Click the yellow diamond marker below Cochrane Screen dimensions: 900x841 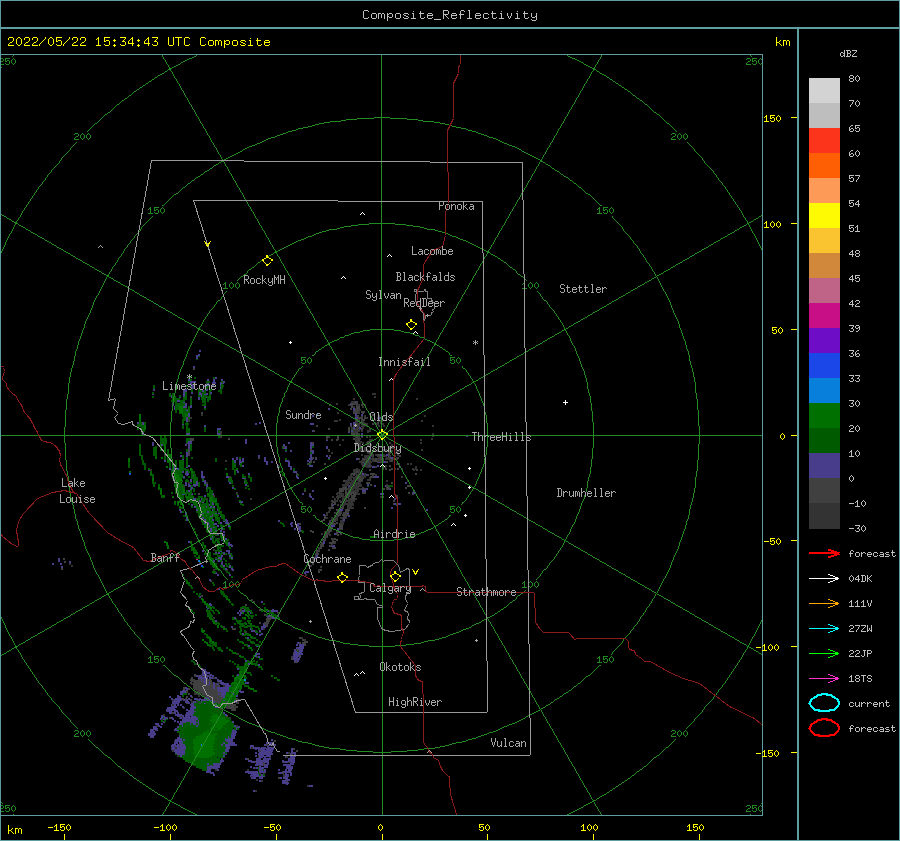pos(343,577)
